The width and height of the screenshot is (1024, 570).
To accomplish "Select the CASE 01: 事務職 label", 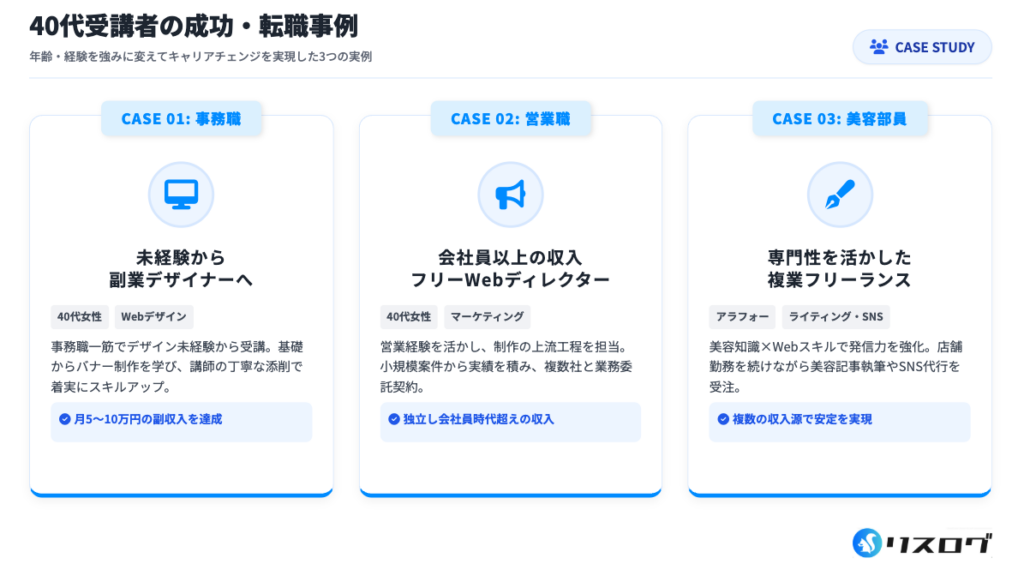I will coord(181,119).
